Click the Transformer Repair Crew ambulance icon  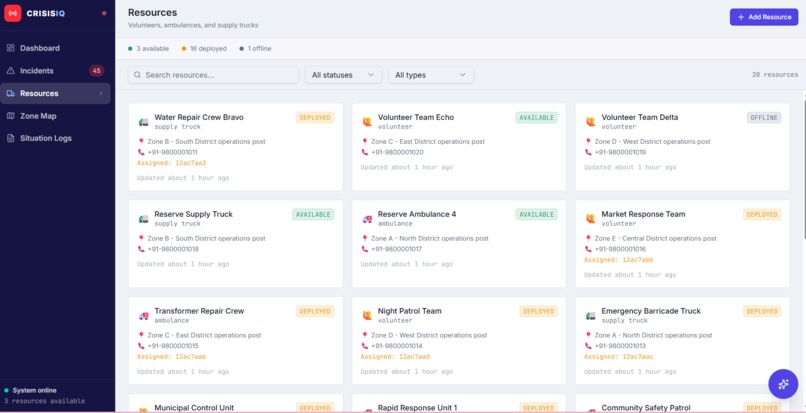(x=143, y=316)
